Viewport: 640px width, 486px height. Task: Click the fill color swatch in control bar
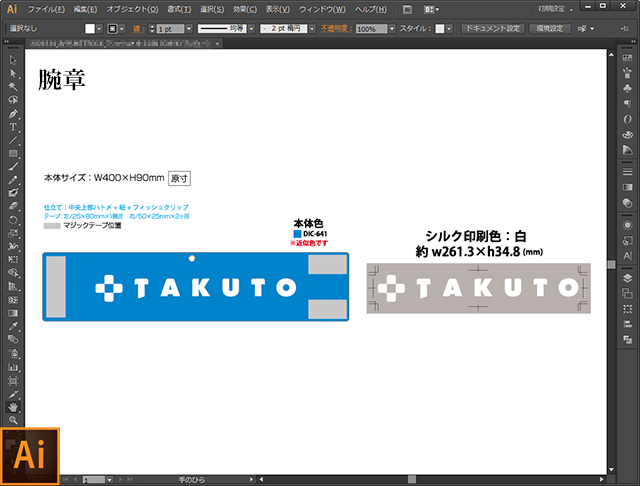pos(89,30)
